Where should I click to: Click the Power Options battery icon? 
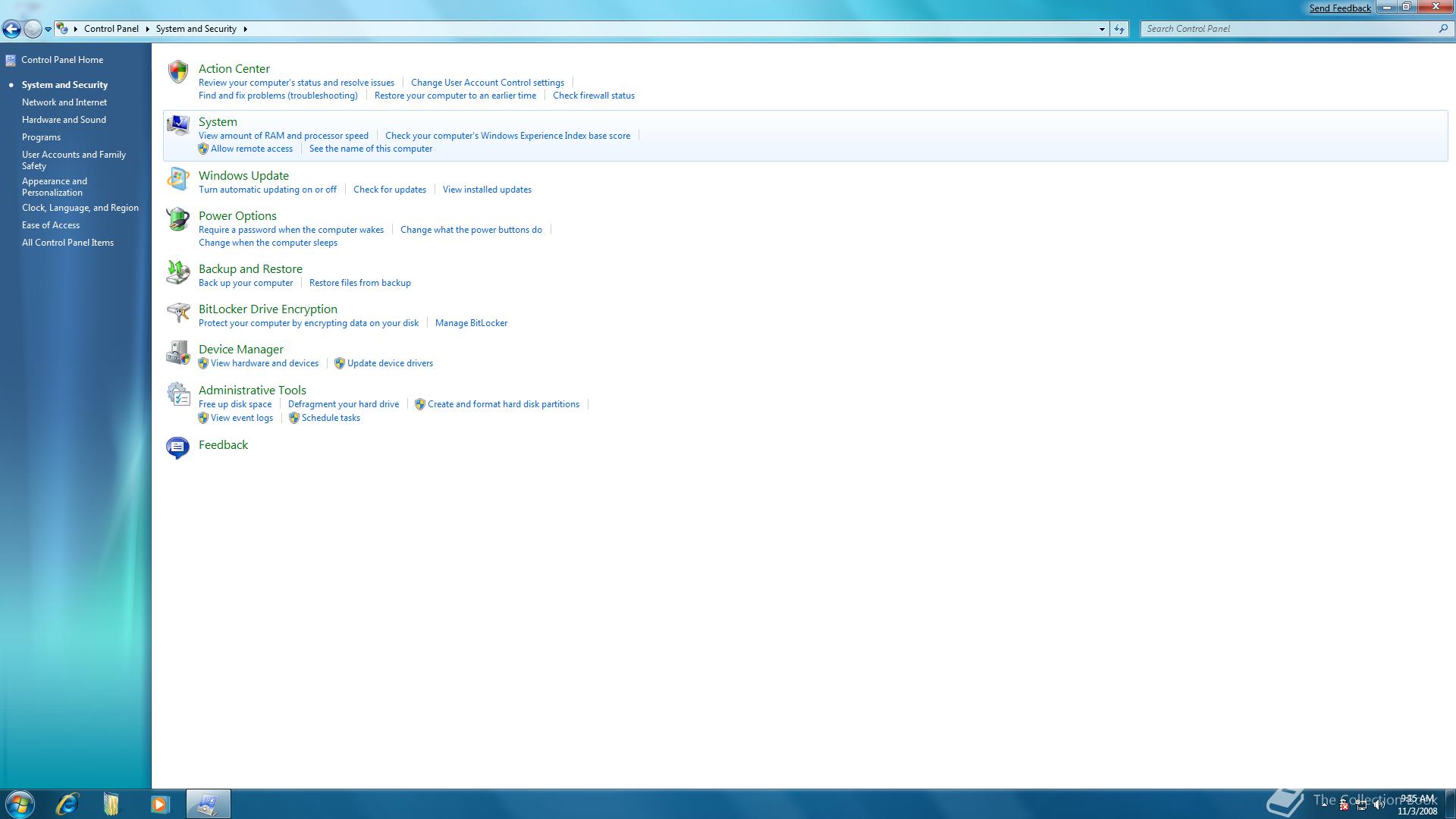(x=178, y=219)
